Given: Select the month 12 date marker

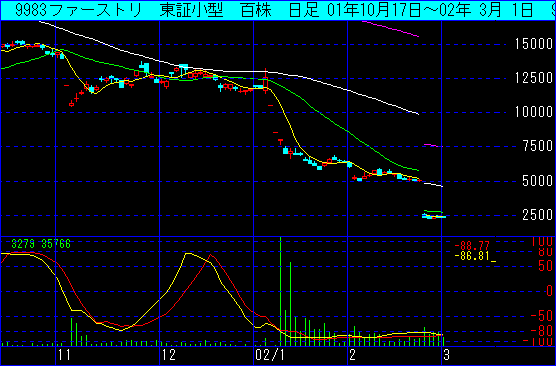Looking at the screenshot, I should (169, 354).
